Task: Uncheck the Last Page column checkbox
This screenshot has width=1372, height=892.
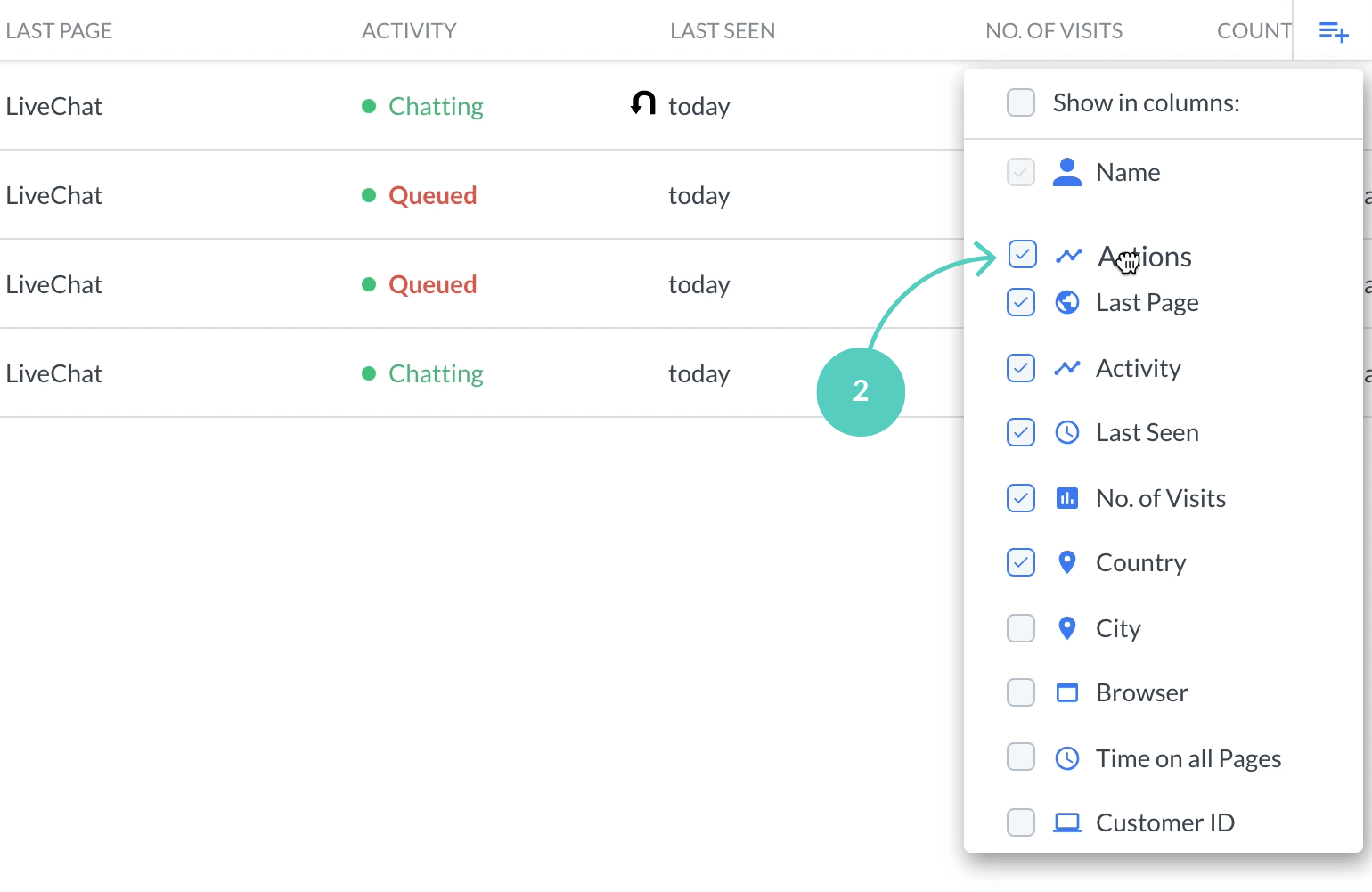Action: click(1021, 302)
